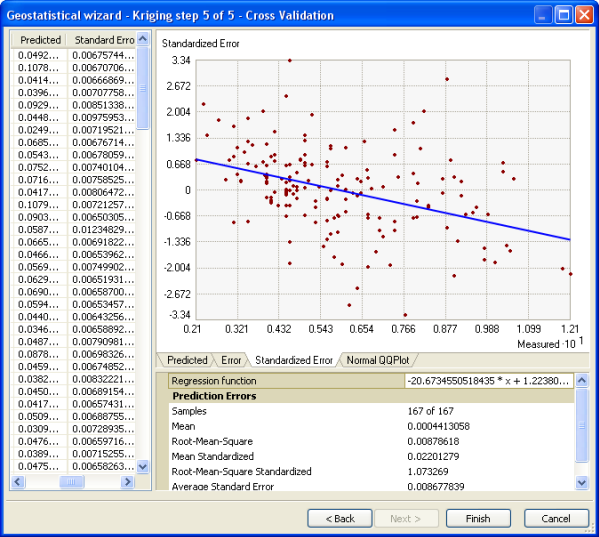The image size is (599, 537).
Task: Select the Standardized Error tab
Action: click(x=293, y=360)
